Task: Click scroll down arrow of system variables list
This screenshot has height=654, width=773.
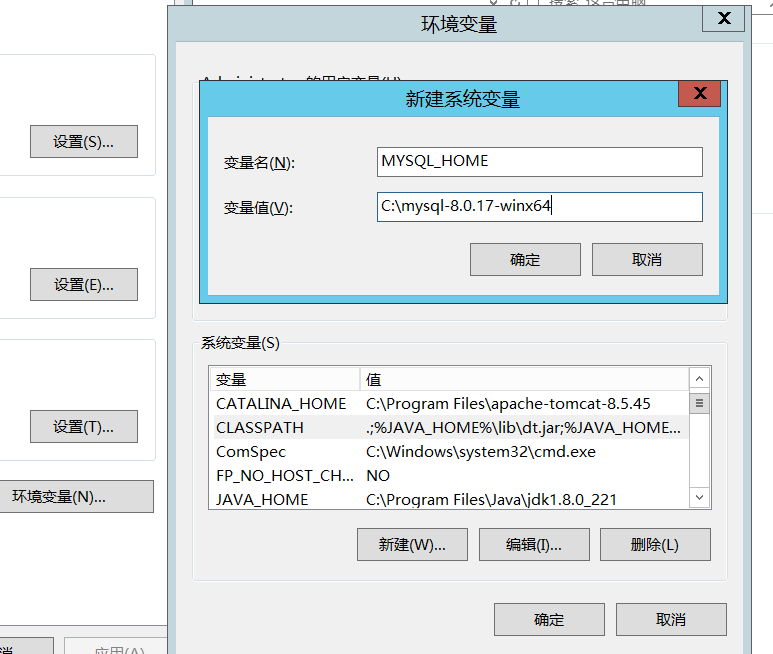Action: click(699, 497)
